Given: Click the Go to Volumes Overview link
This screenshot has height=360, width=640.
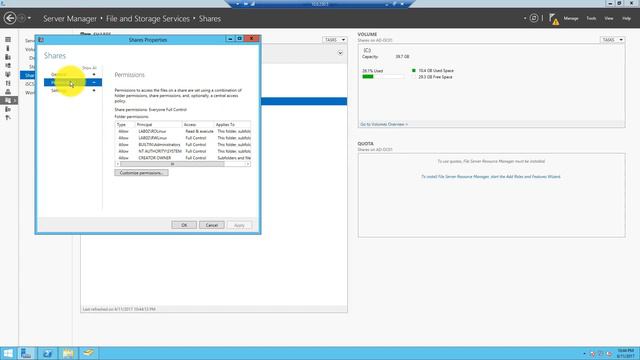Looking at the screenshot, I should click(x=384, y=124).
